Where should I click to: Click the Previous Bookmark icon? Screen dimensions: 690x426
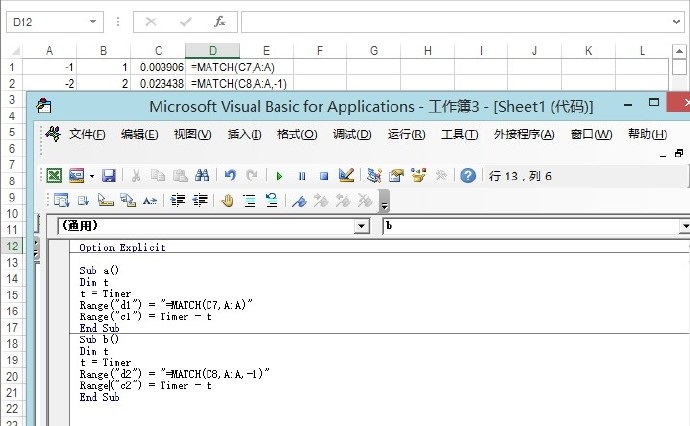click(343, 201)
